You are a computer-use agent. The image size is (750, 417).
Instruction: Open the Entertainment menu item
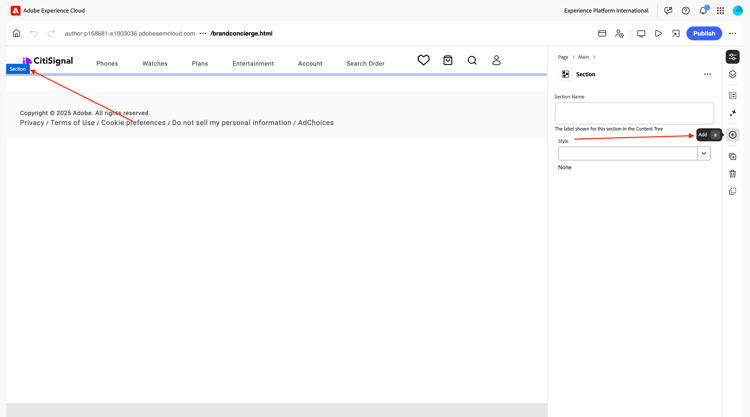(253, 63)
